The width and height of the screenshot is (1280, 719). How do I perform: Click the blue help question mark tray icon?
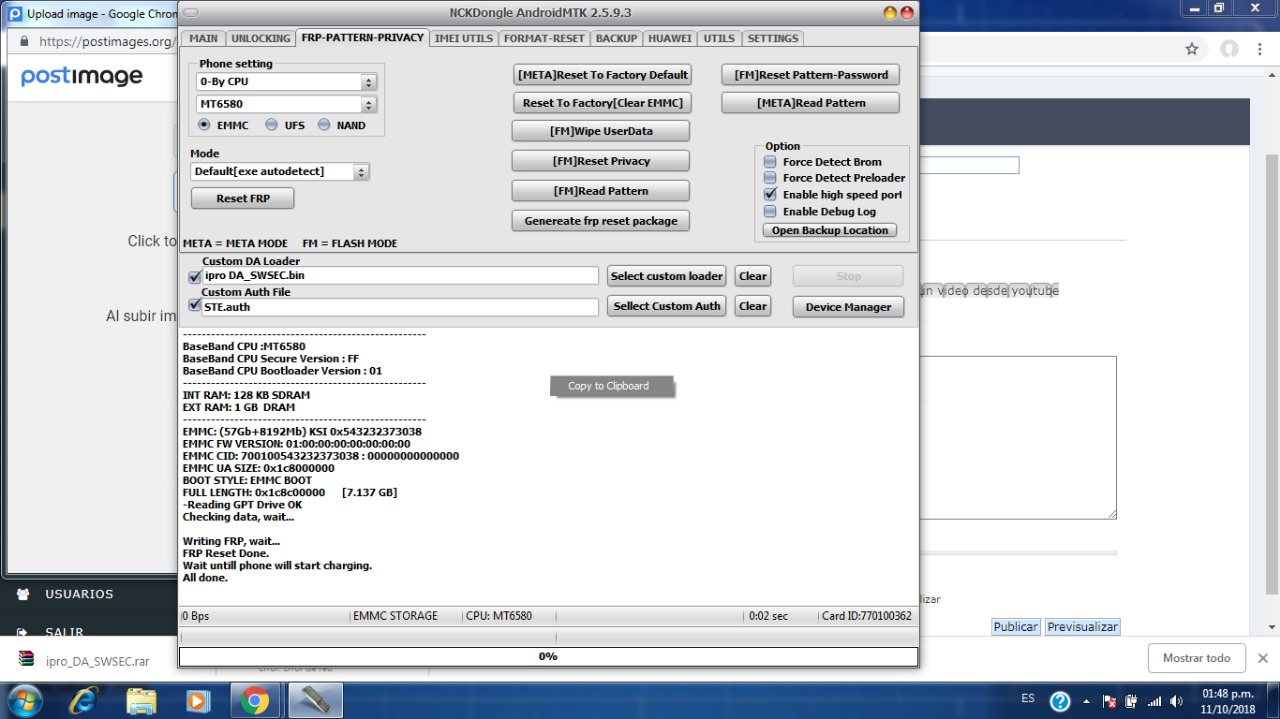(1060, 701)
